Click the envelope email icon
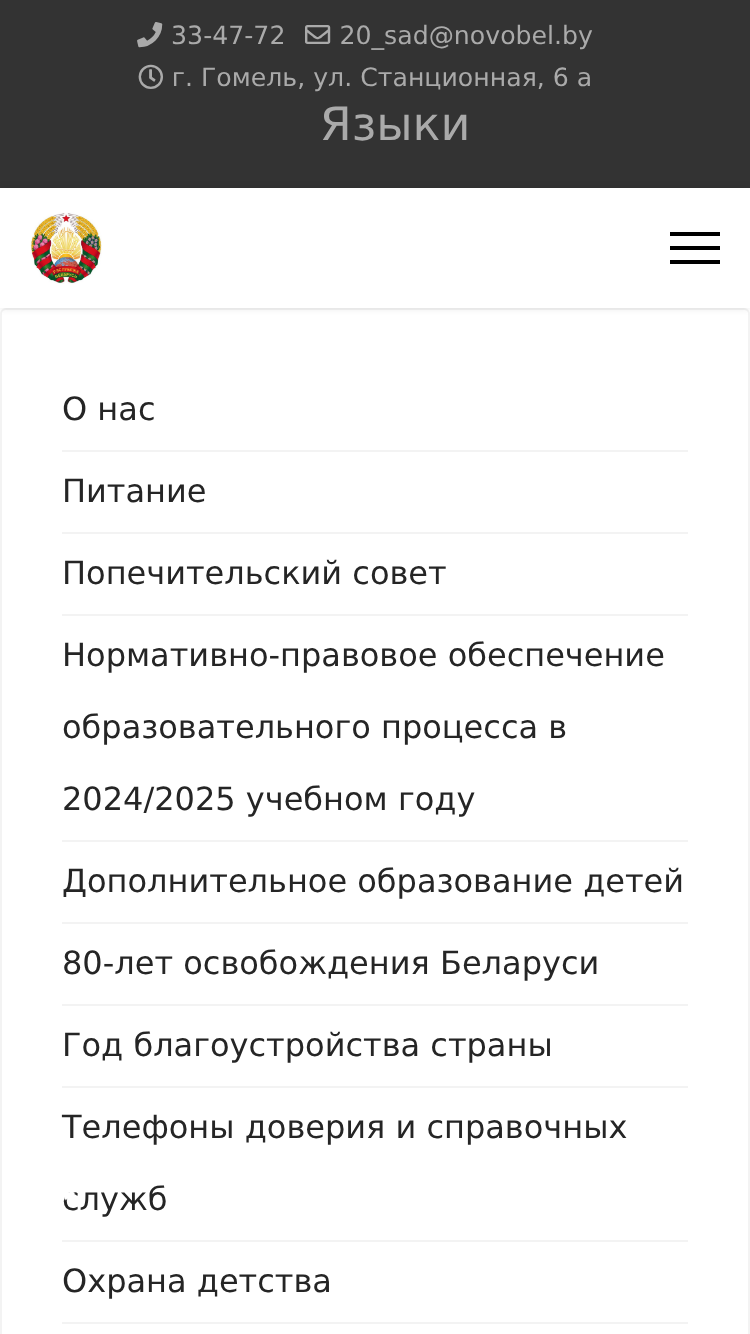 [317, 36]
